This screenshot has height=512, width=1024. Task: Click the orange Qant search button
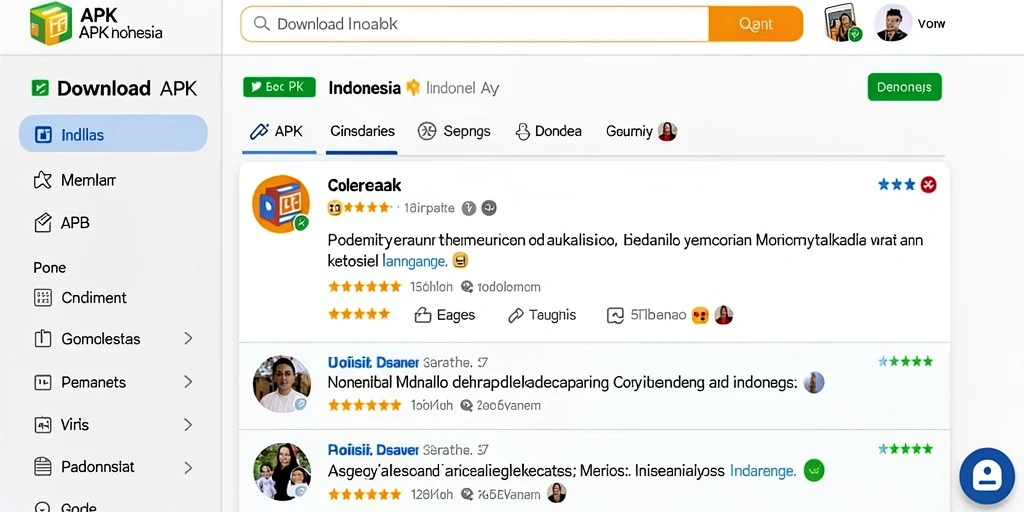[756, 24]
